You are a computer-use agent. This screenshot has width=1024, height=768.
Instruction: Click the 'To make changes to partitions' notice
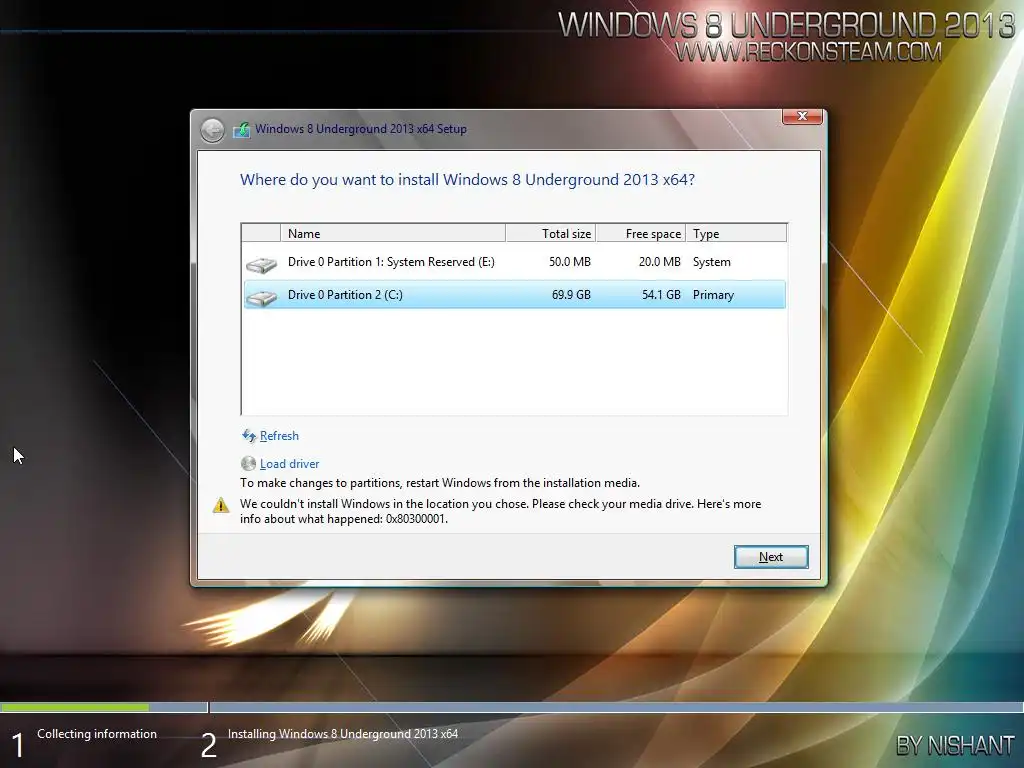point(440,483)
